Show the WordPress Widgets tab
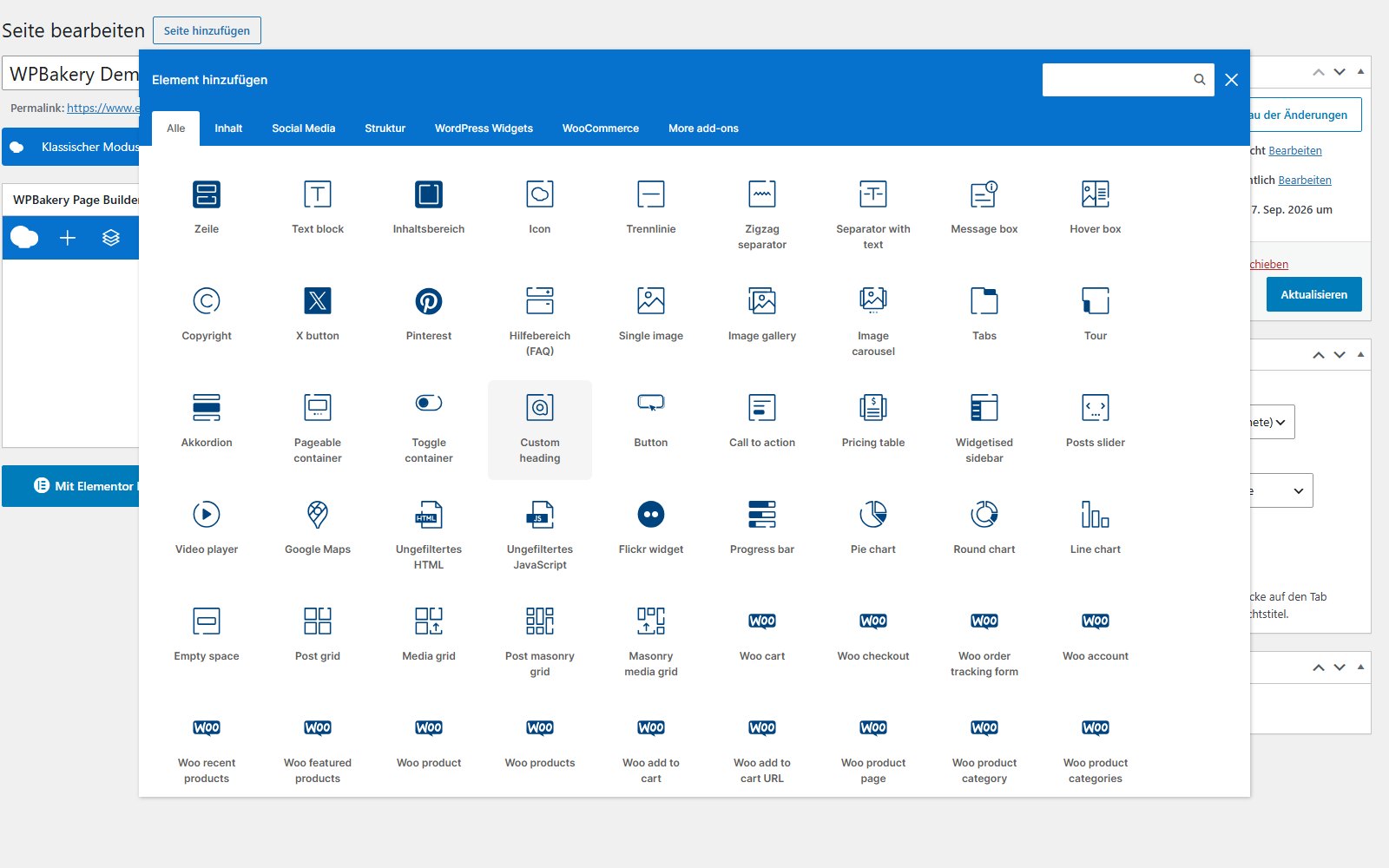 [x=484, y=128]
